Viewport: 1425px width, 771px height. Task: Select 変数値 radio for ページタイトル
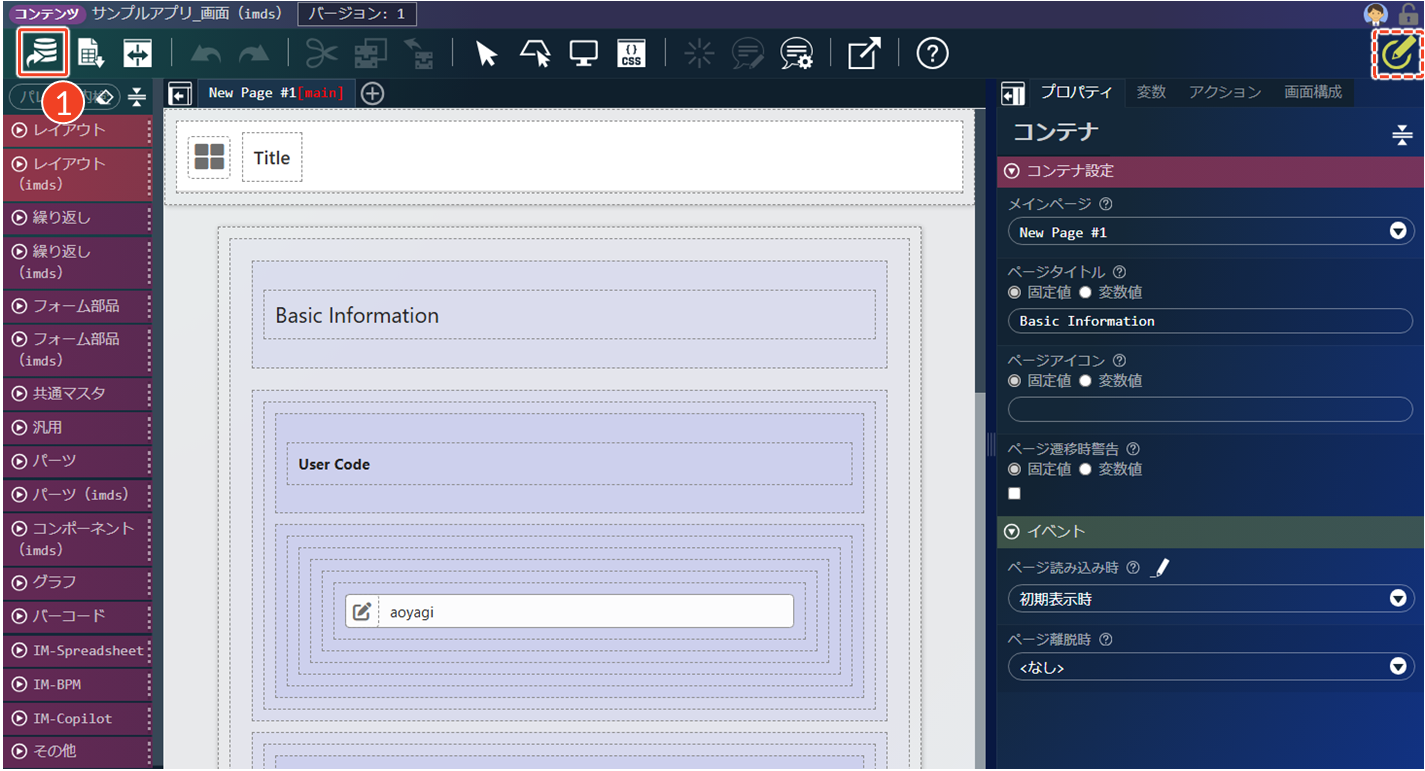[x=1085, y=293]
